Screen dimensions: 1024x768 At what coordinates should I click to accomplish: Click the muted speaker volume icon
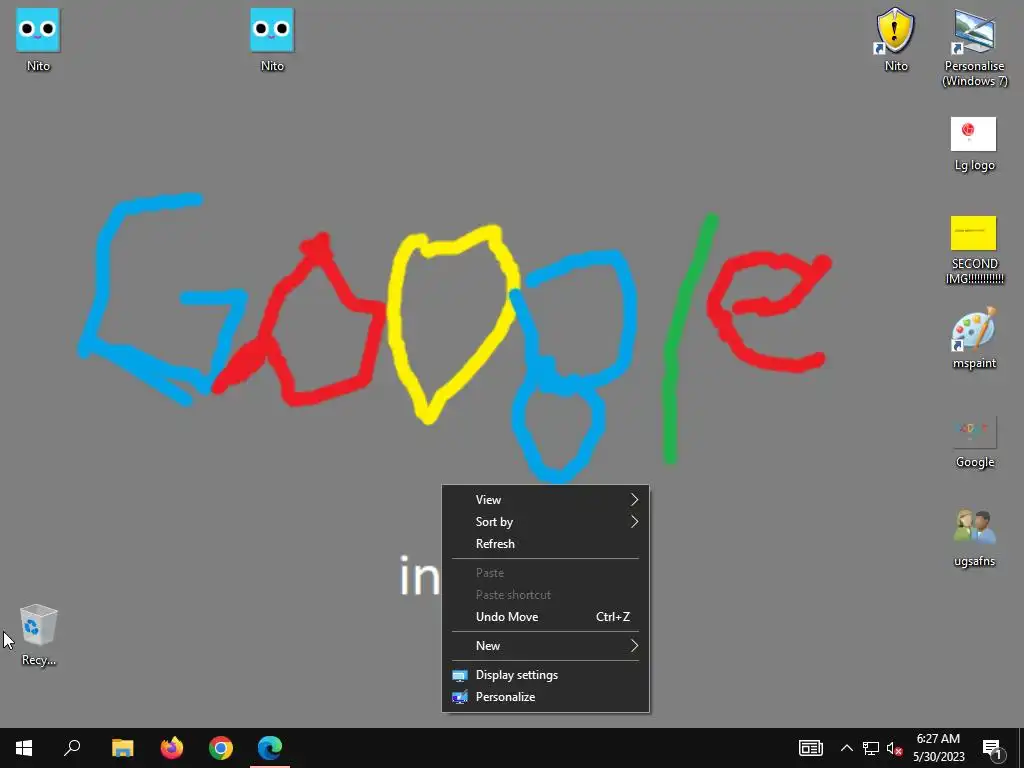click(x=894, y=748)
